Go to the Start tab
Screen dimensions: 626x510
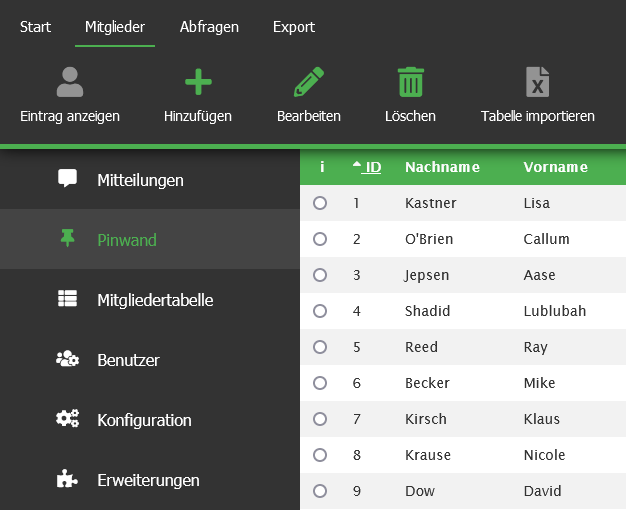coord(35,27)
